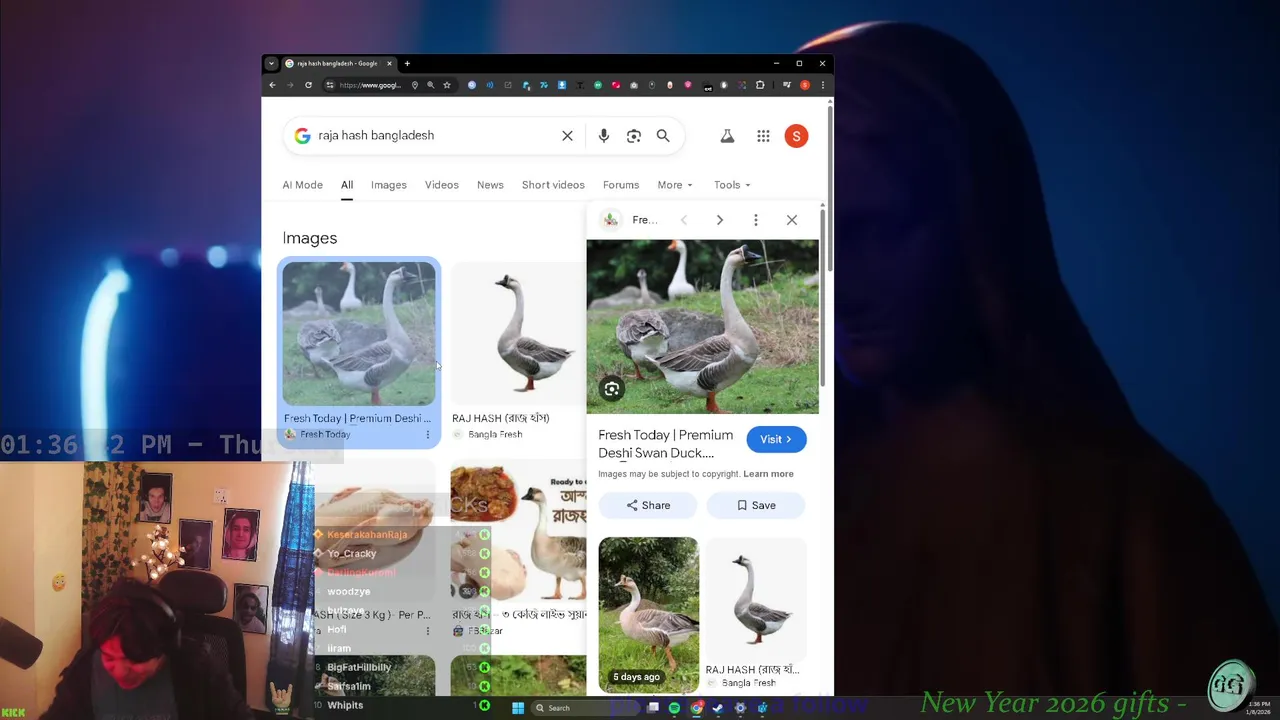Open options for the Fresh Today result

click(x=427, y=434)
